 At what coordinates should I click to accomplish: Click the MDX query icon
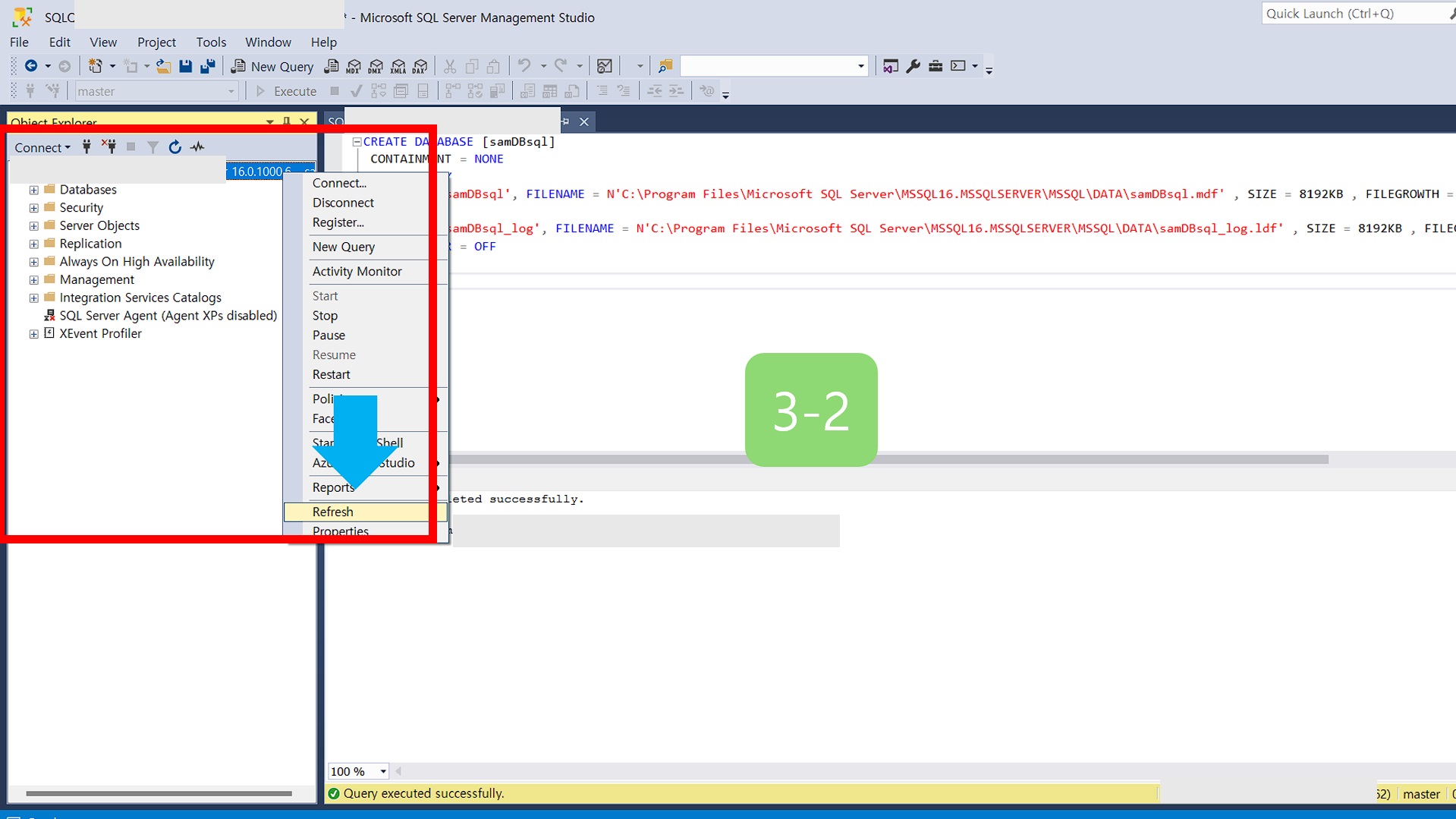[x=354, y=66]
